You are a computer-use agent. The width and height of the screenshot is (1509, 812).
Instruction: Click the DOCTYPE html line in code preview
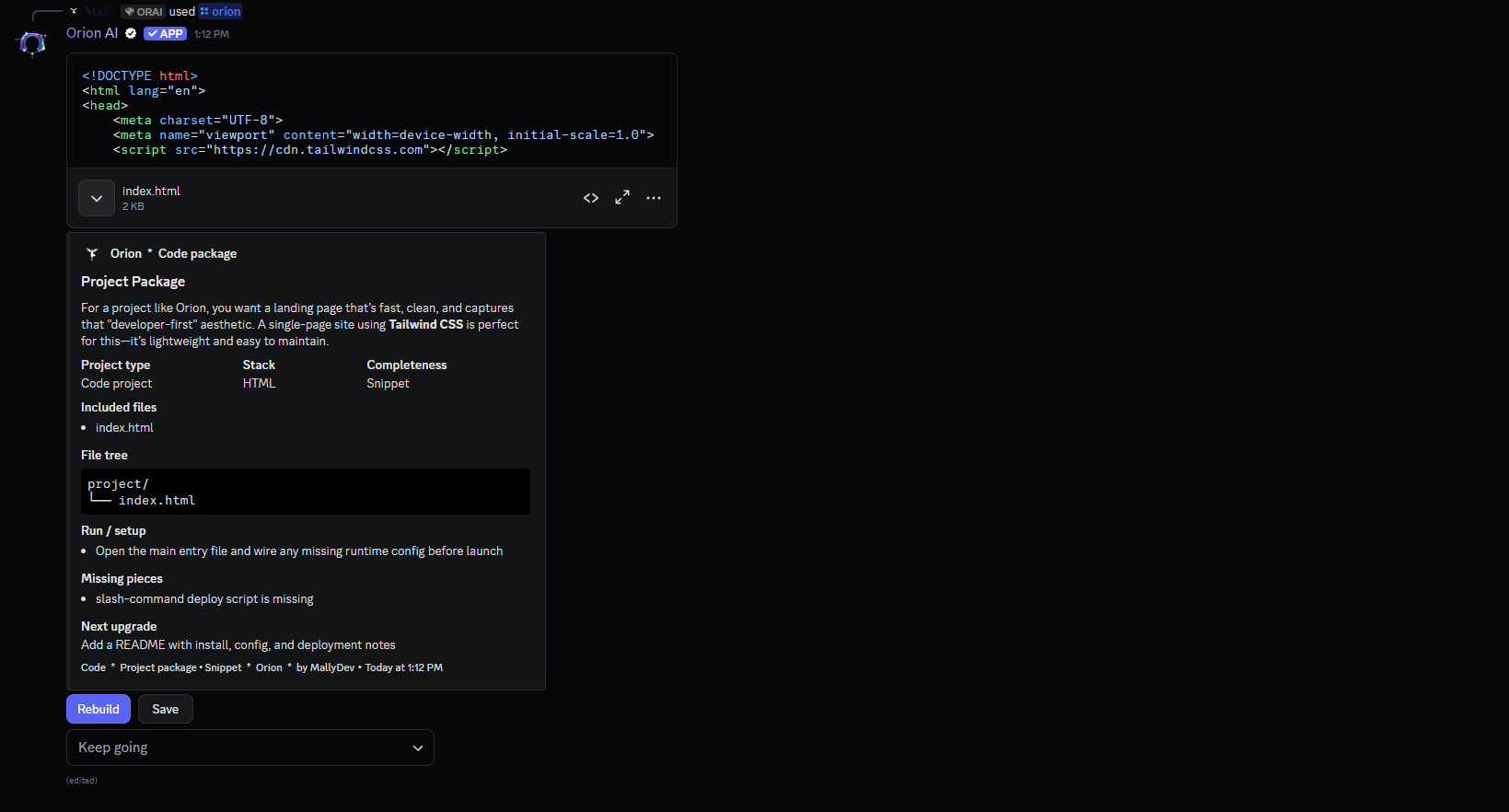coord(140,75)
